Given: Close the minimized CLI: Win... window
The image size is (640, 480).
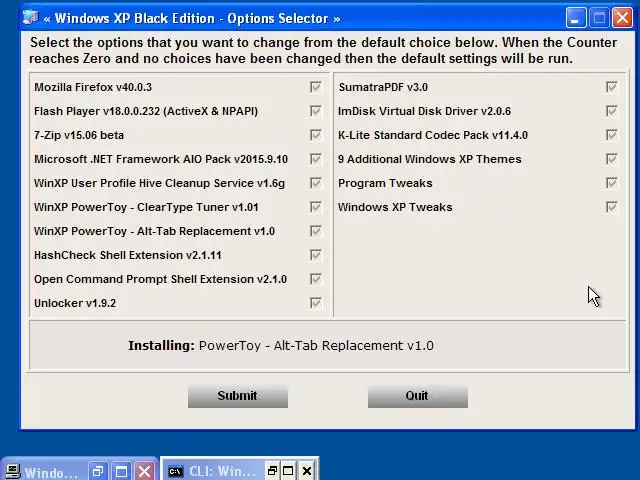Looking at the screenshot, I should click(307, 471).
